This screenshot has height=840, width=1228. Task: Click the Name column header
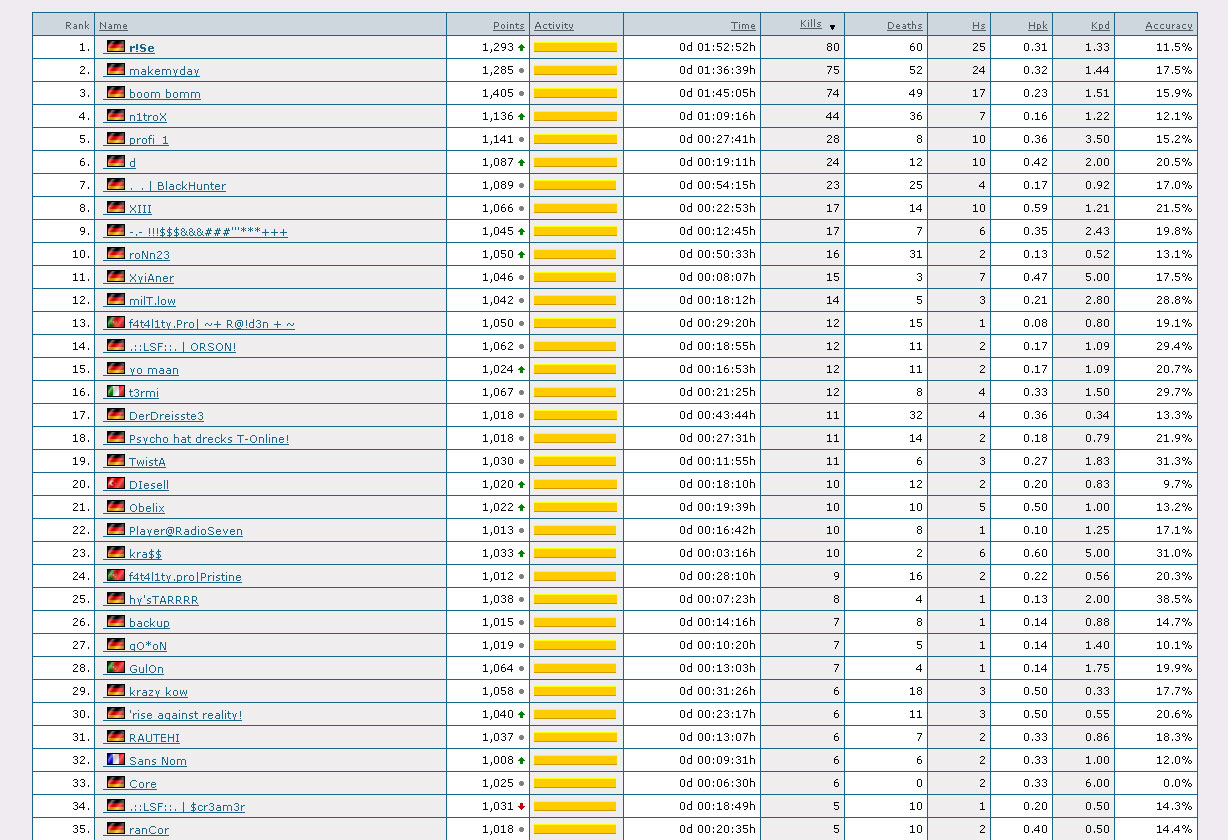click(113, 25)
